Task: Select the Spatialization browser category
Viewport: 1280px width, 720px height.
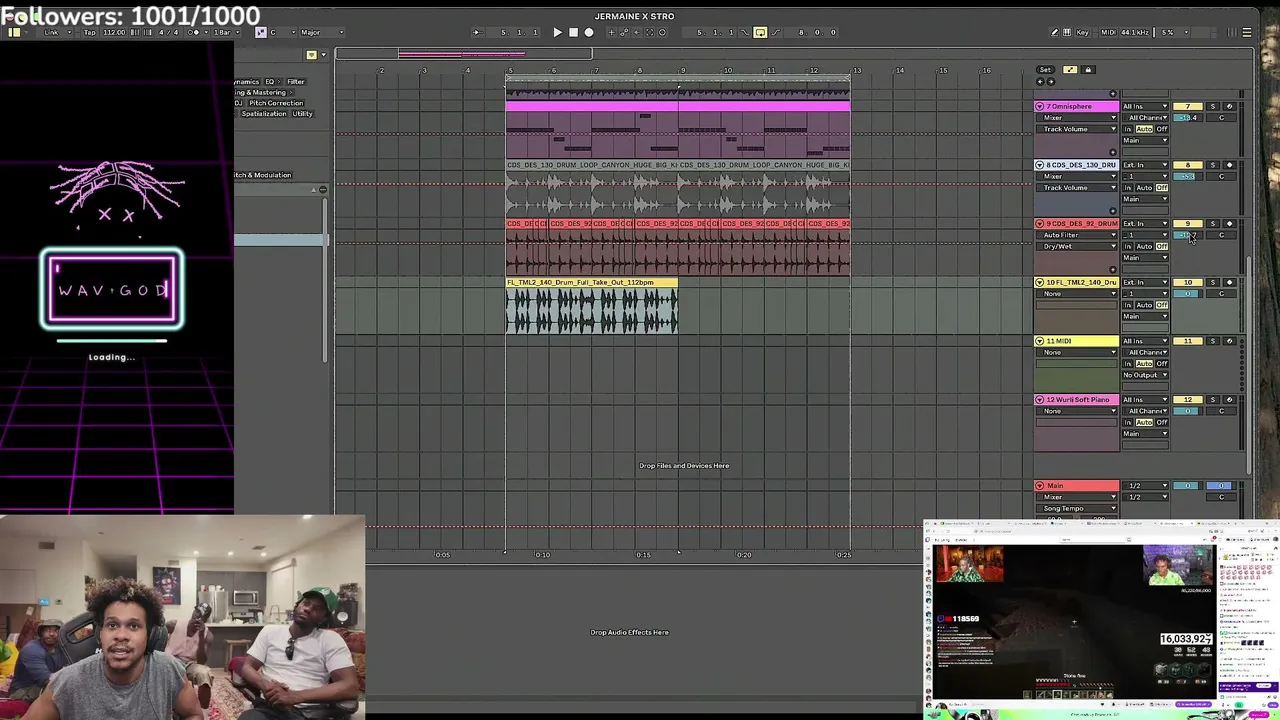Action: (264, 114)
